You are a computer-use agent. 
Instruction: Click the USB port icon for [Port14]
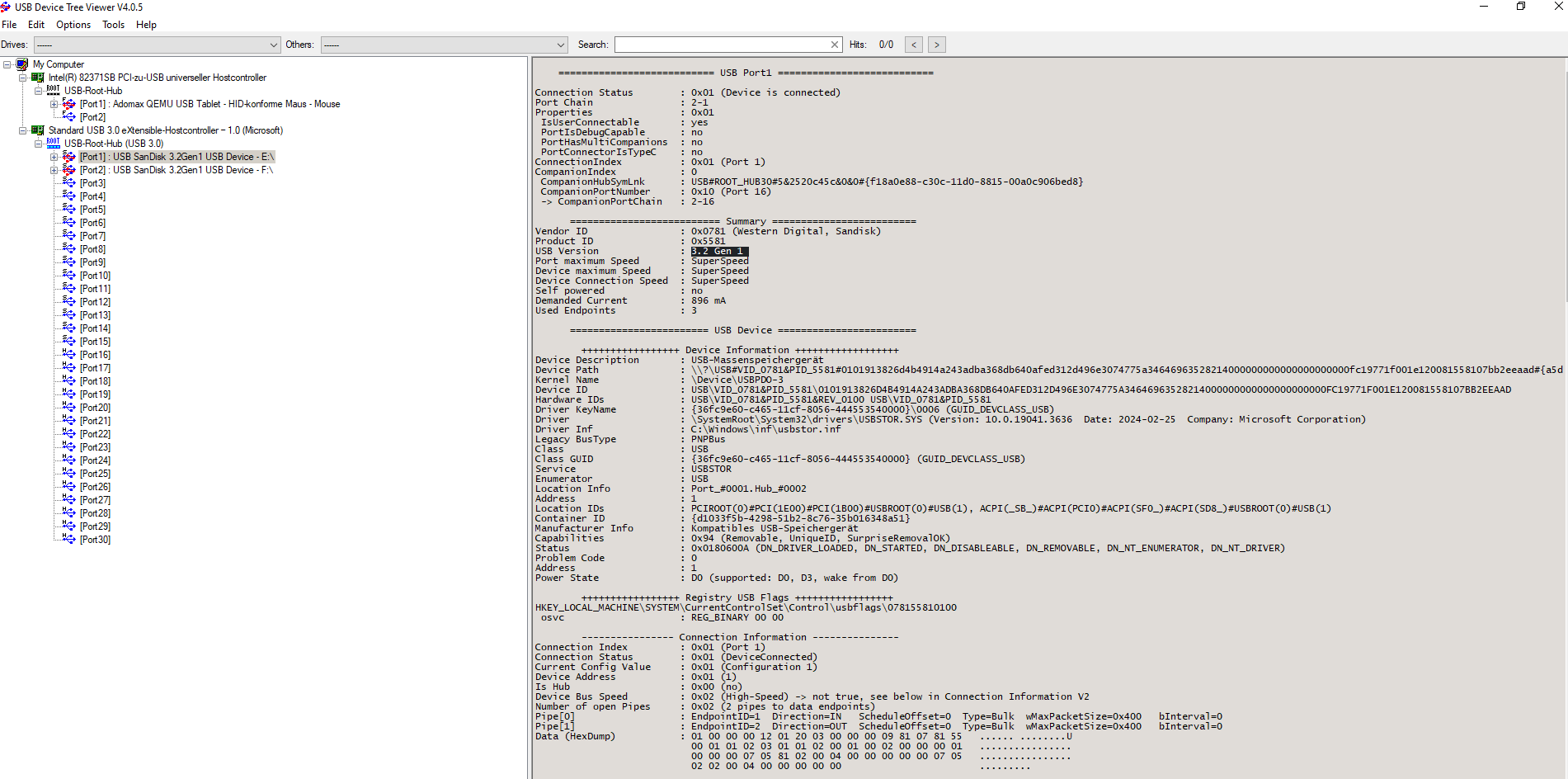pyautogui.click(x=69, y=328)
